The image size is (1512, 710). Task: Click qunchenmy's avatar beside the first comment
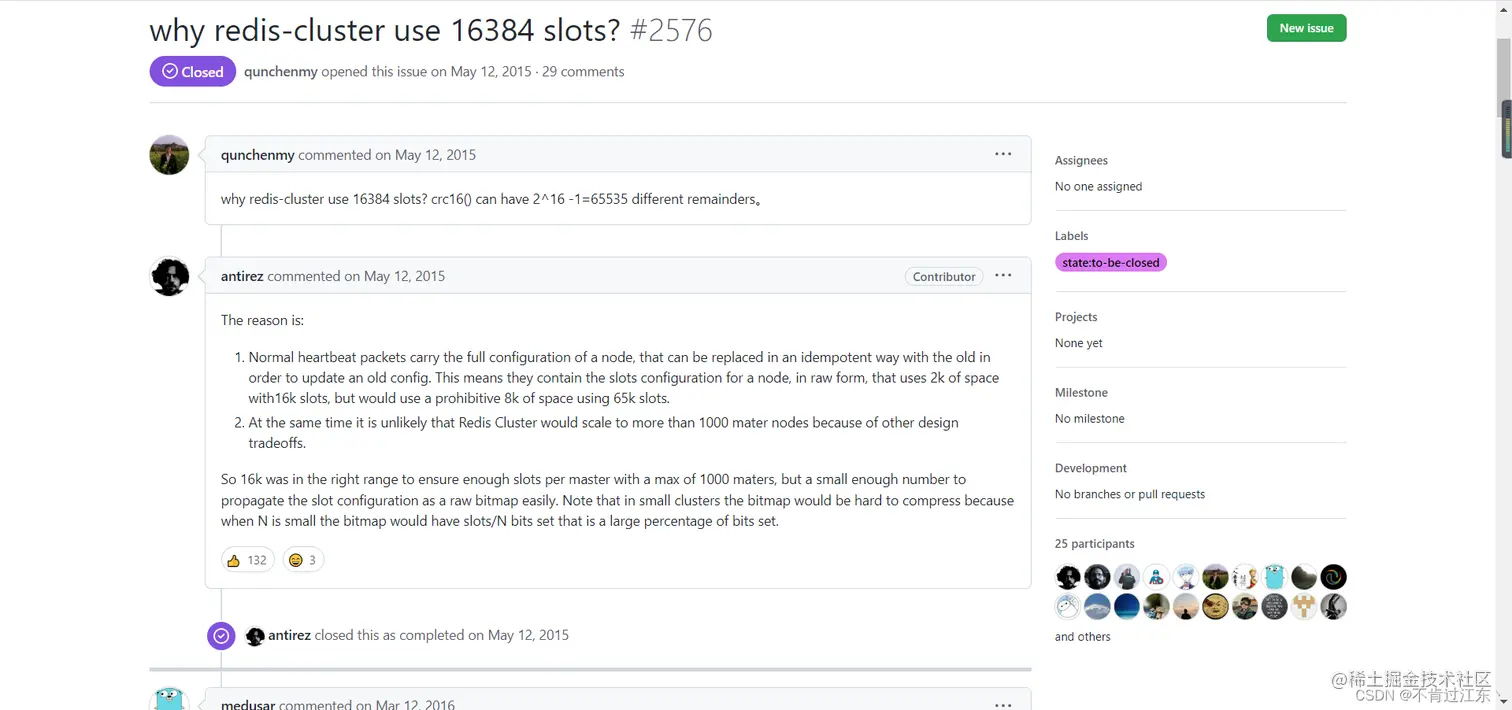pos(169,155)
